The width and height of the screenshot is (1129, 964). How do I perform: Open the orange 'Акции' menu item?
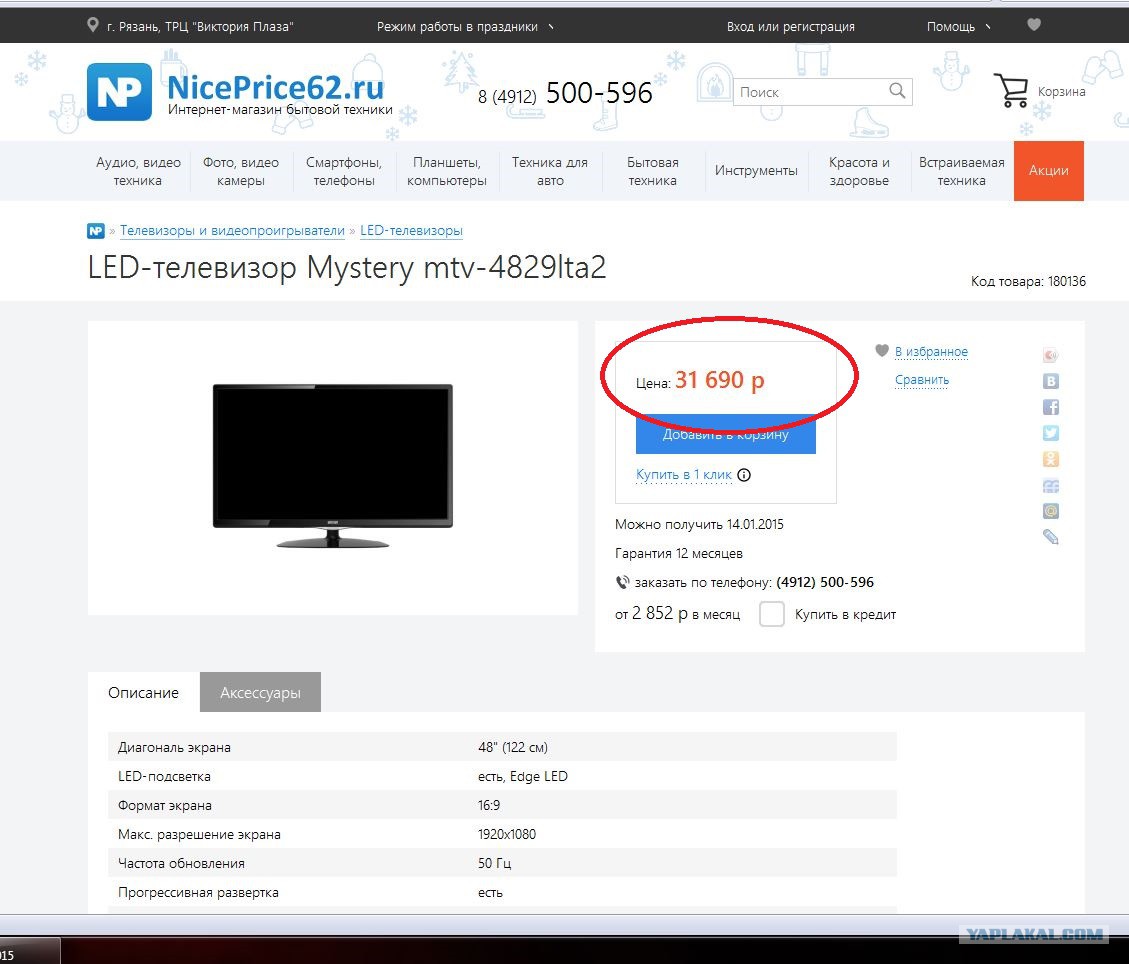pyautogui.click(x=1048, y=171)
